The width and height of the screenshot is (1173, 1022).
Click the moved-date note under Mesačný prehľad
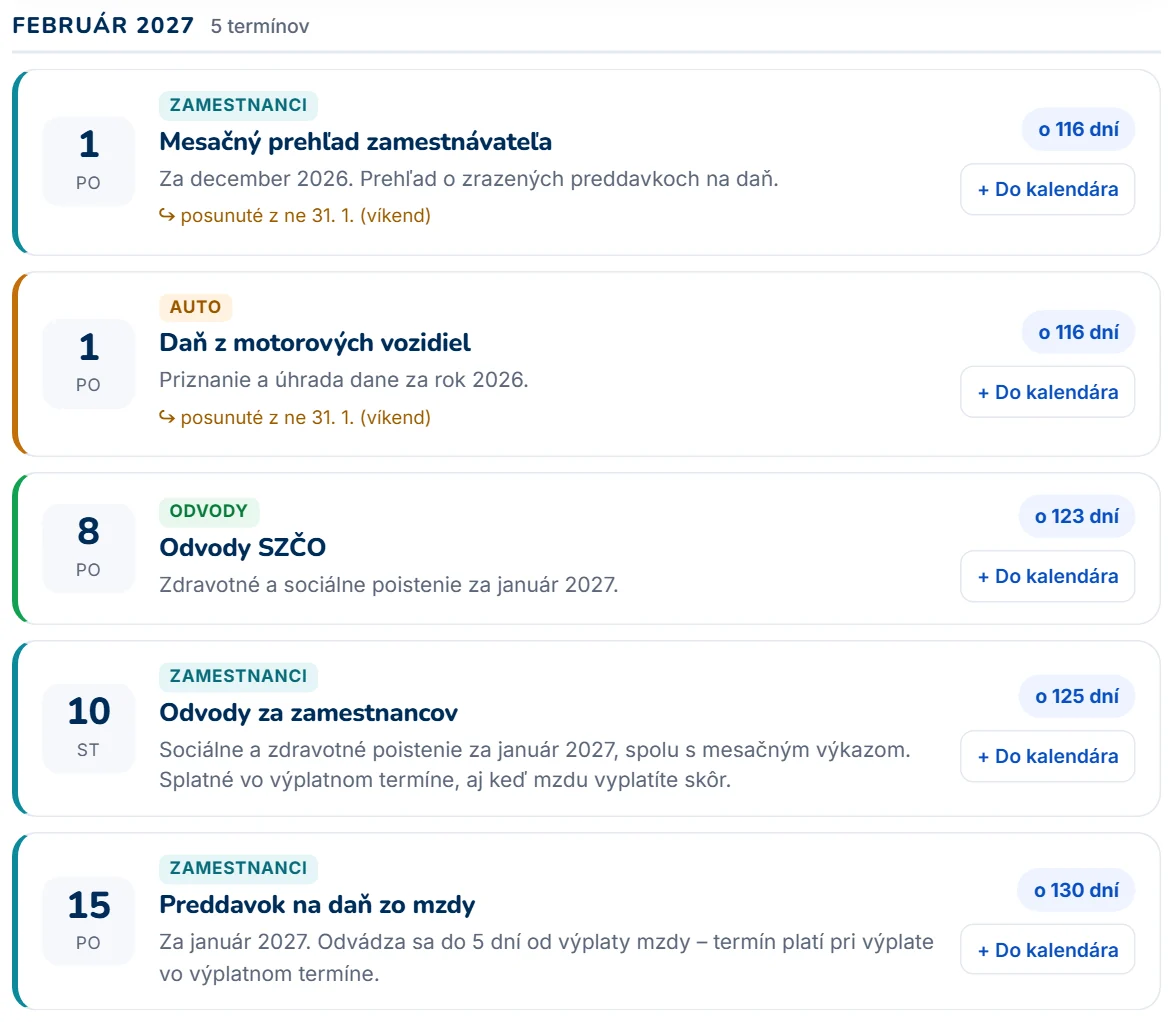(x=295, y=215)
